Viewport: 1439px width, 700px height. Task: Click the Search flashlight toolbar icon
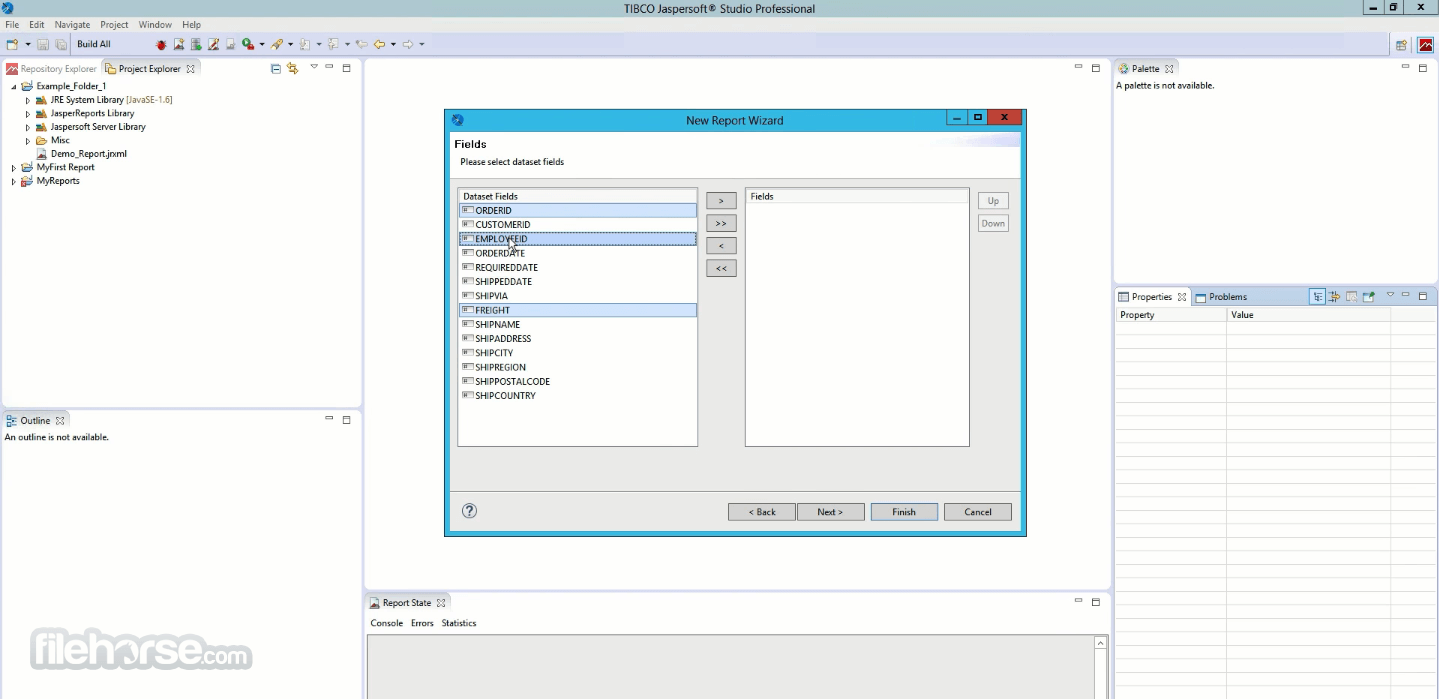coord(277,44)
